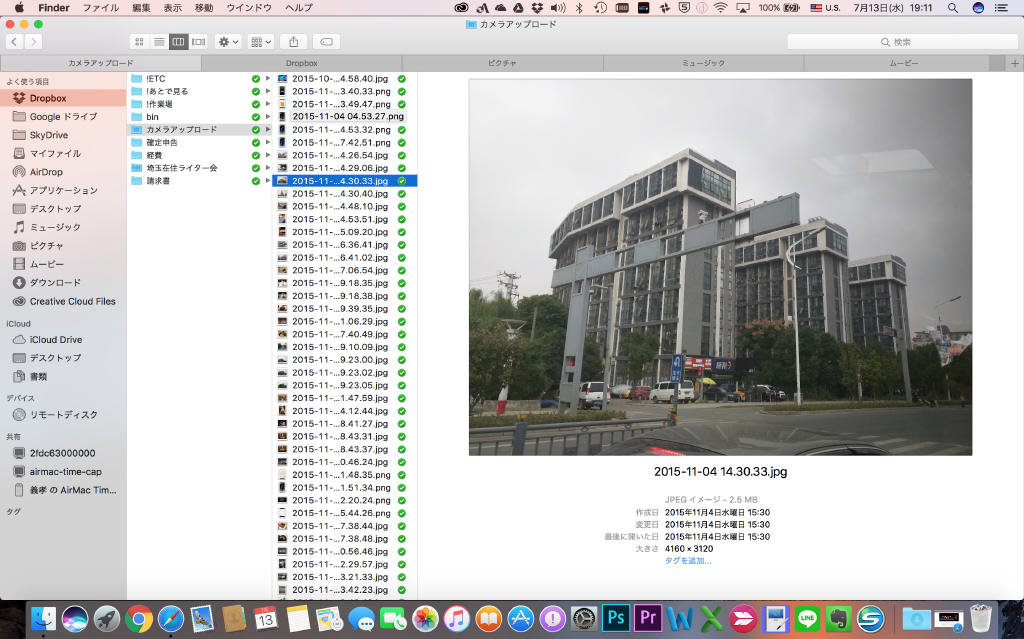
Task: Open iCloud Drive in the sidebar
Action: click(x=63, y=340)
